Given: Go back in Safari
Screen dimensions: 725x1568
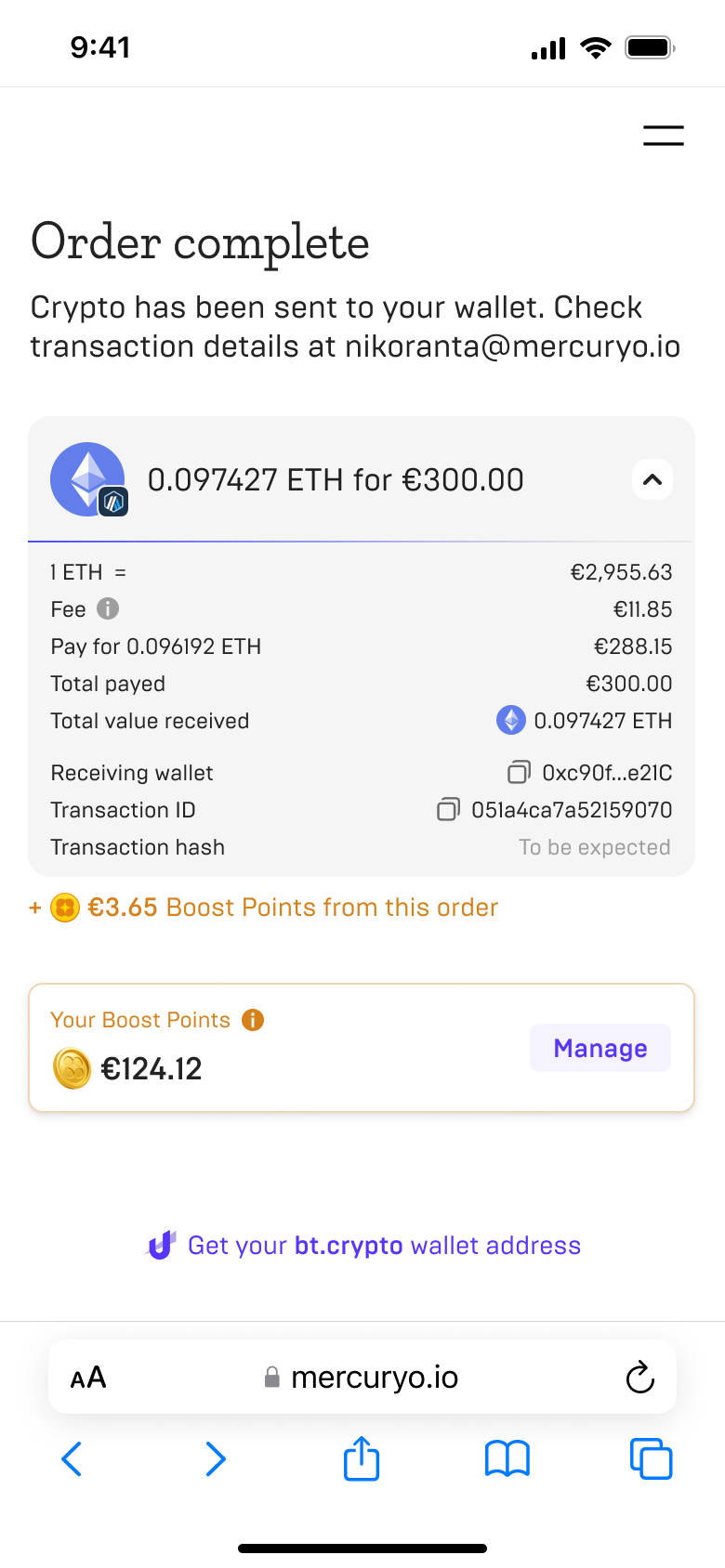Looking at the screenshot, I should [72, 1459].
